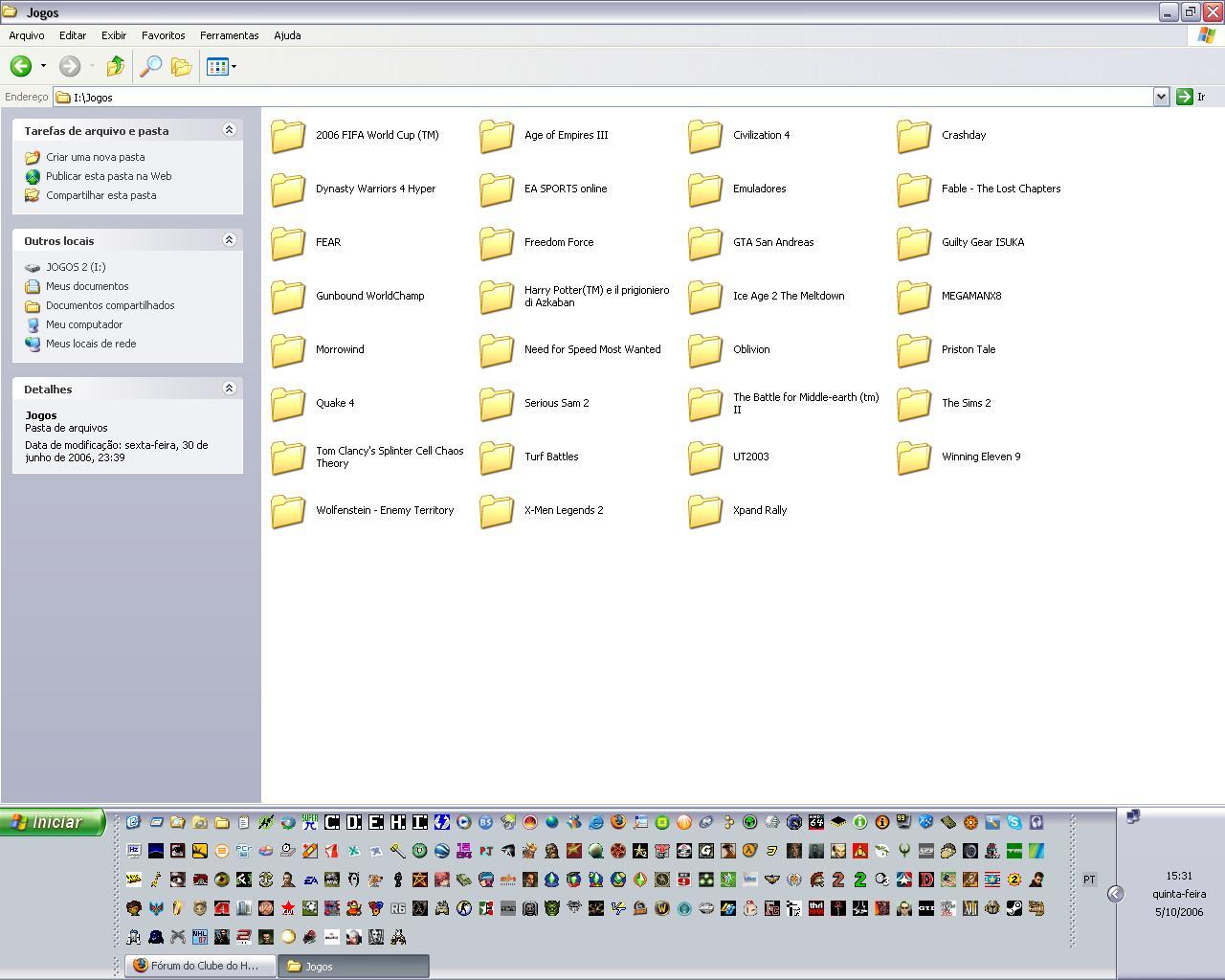Switch to Fórum do Clube do H... taskbar window
This screenshot has width=1225, height=980.
(x=200, y=966)
